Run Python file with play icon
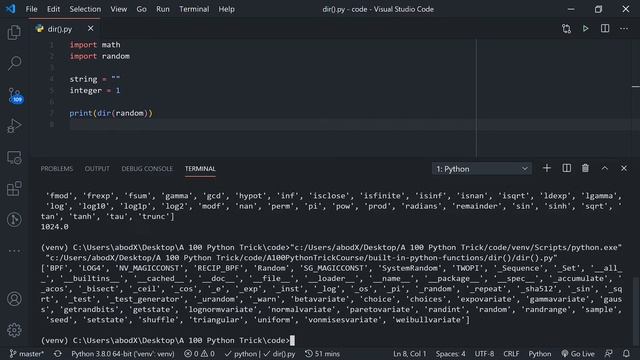Image resolution: width=640 pixels, height=360 pixels. coord(586,29)
